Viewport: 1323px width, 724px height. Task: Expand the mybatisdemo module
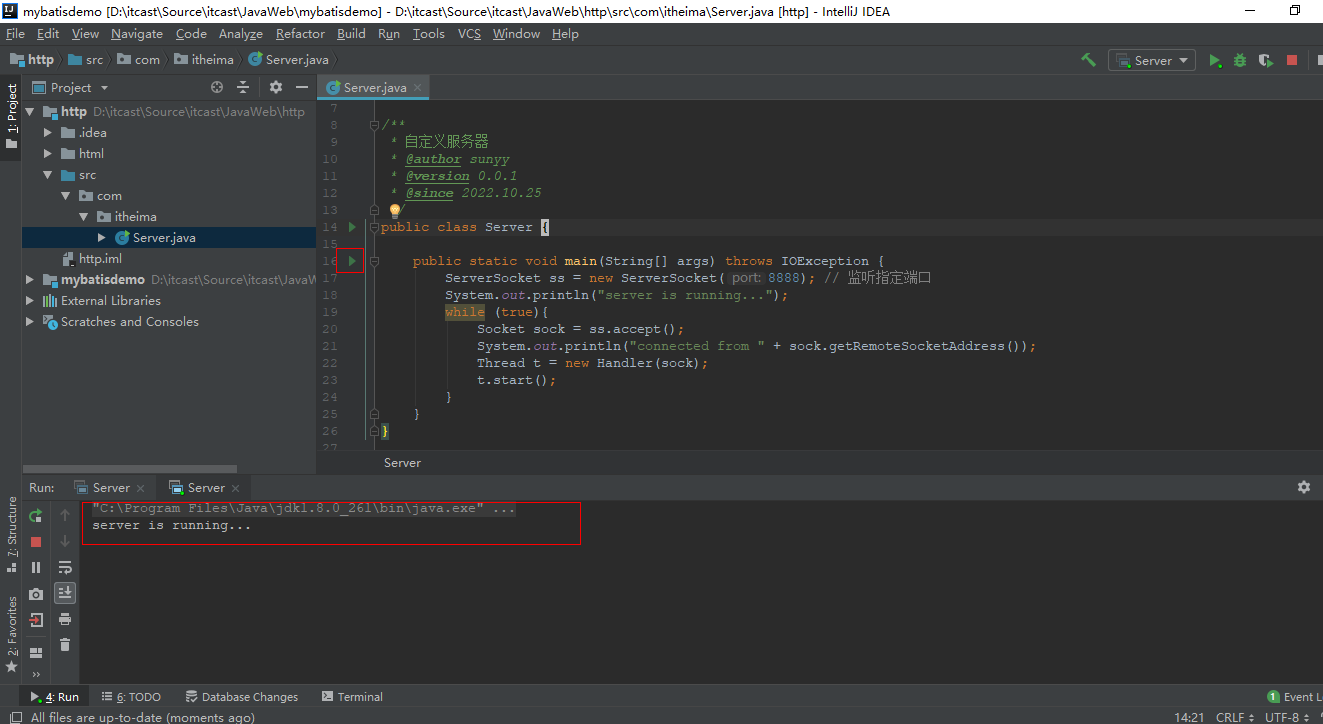(30, 280)
